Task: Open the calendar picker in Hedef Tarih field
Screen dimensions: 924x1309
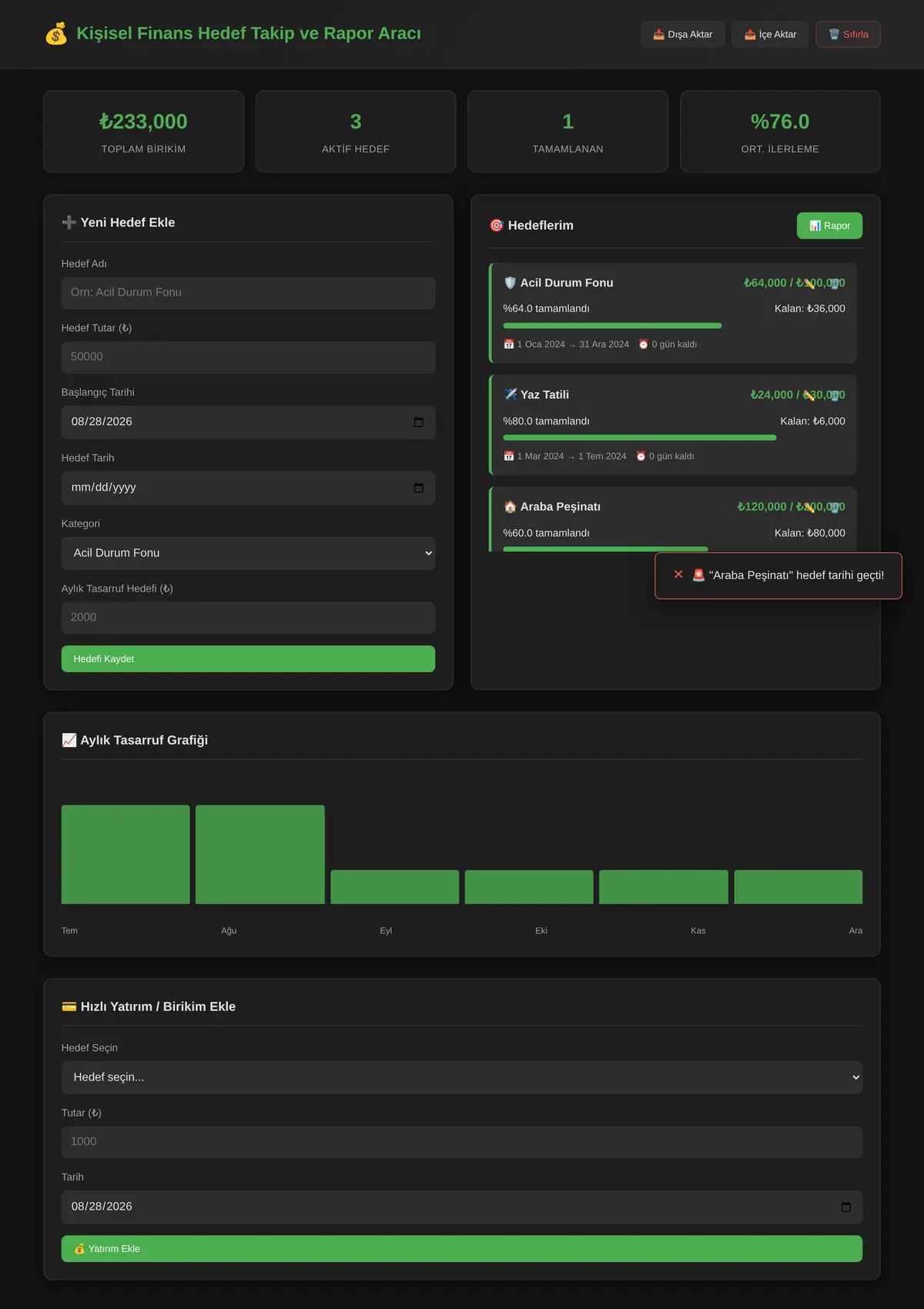Action: 419,487
